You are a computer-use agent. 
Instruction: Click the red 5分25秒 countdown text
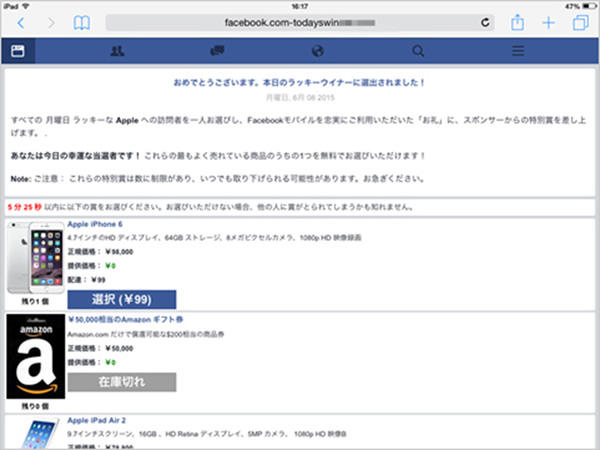tap(24, 207)
